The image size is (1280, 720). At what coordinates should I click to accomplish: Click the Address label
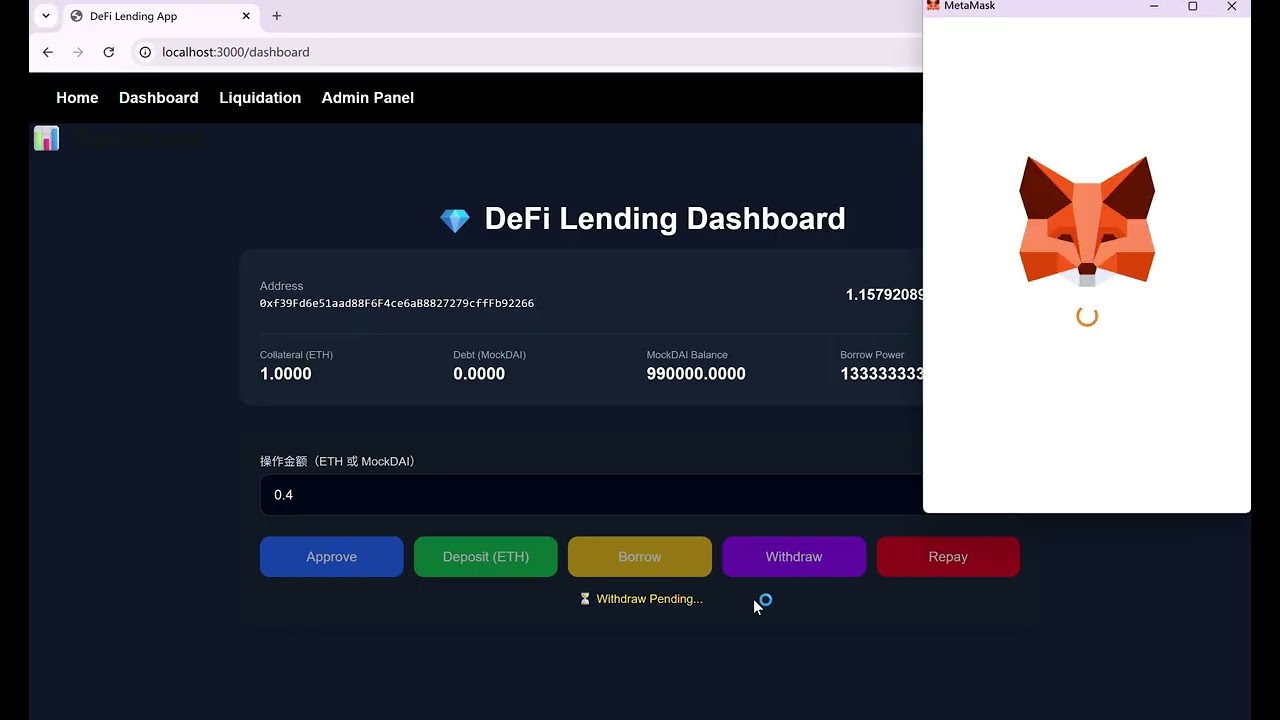click(x=281, y=286)
